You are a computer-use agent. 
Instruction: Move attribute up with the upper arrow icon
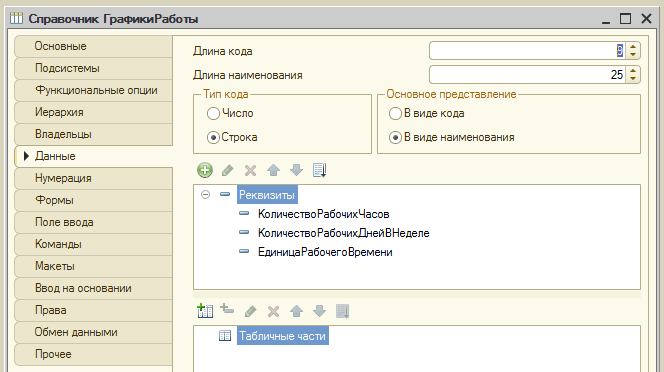point(273,170)
